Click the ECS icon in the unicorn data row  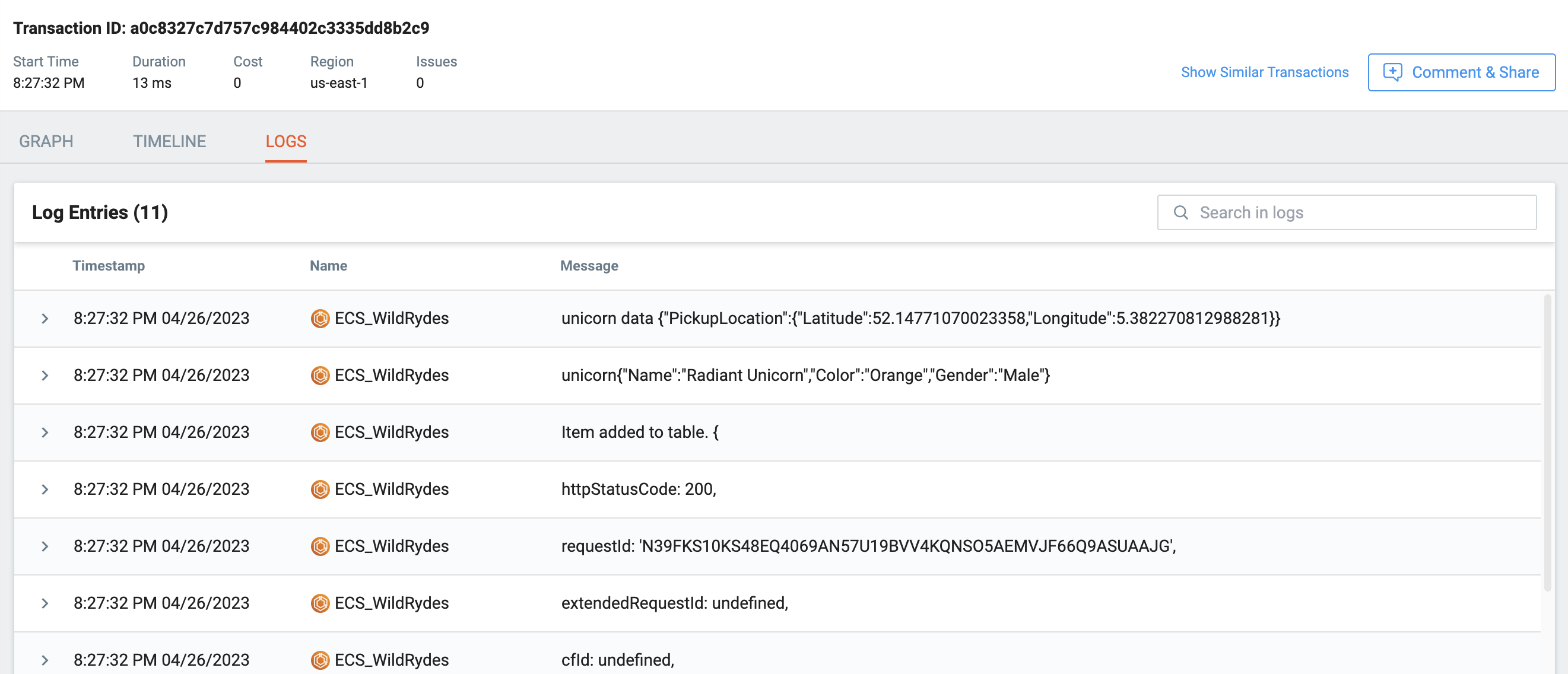pos(320,318)
